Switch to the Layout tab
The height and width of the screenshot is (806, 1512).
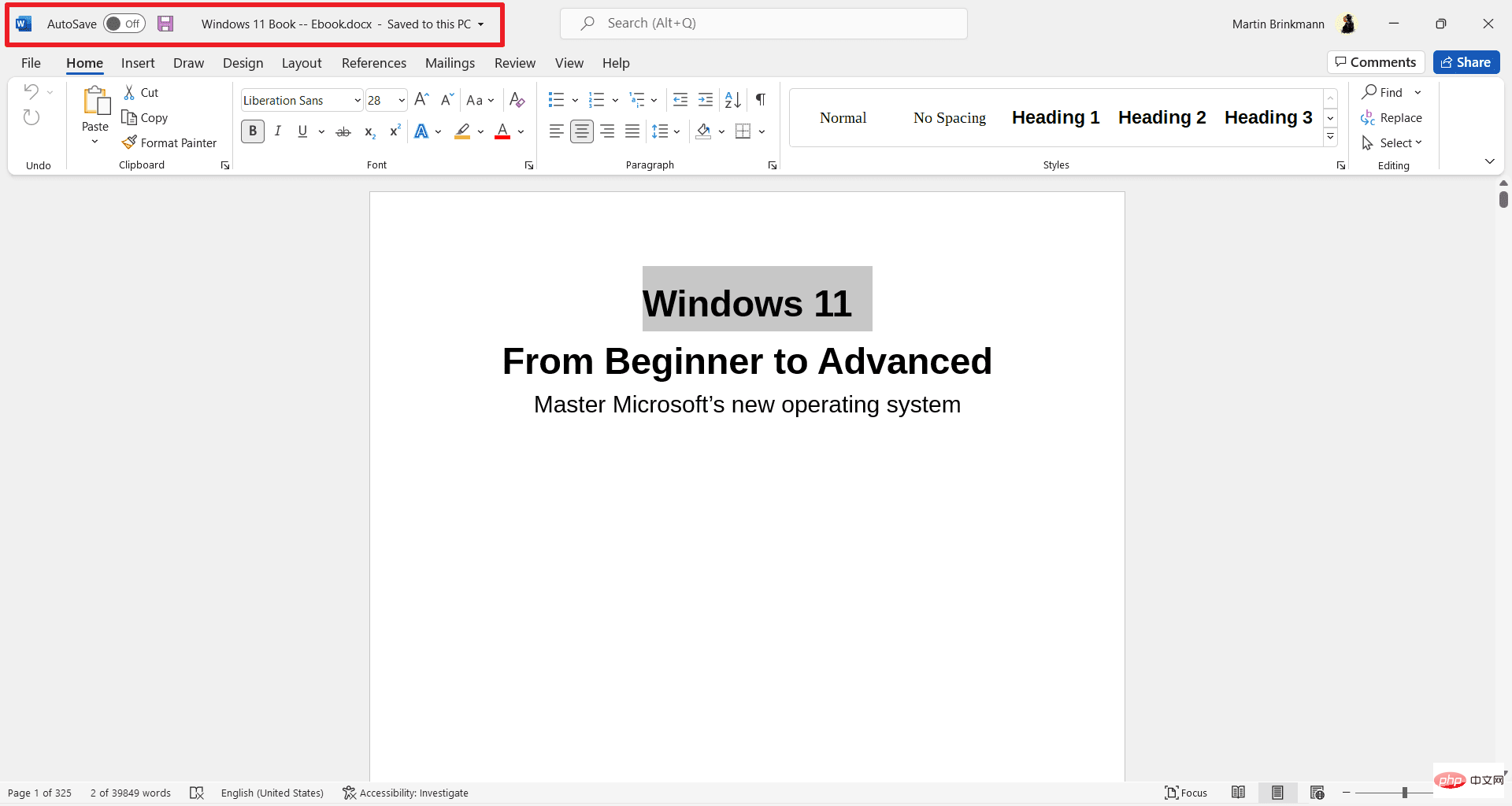[x=302, y=63]
